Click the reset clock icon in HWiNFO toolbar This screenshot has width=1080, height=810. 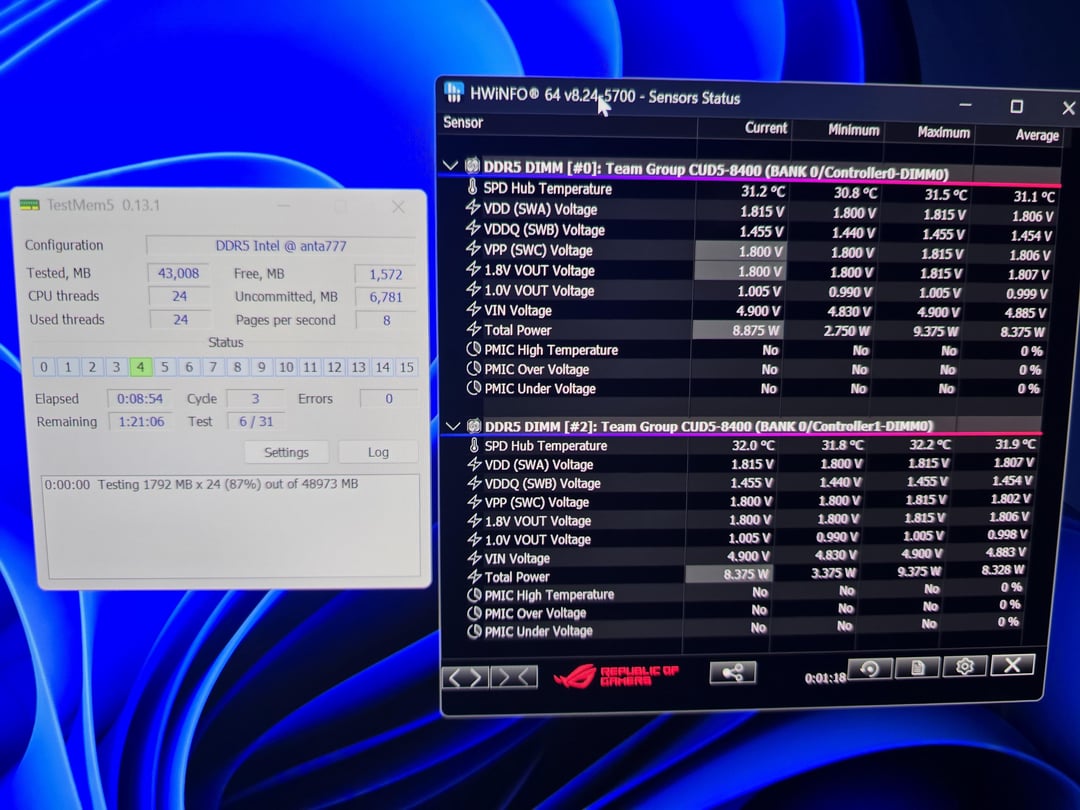[x=870, y=669]
